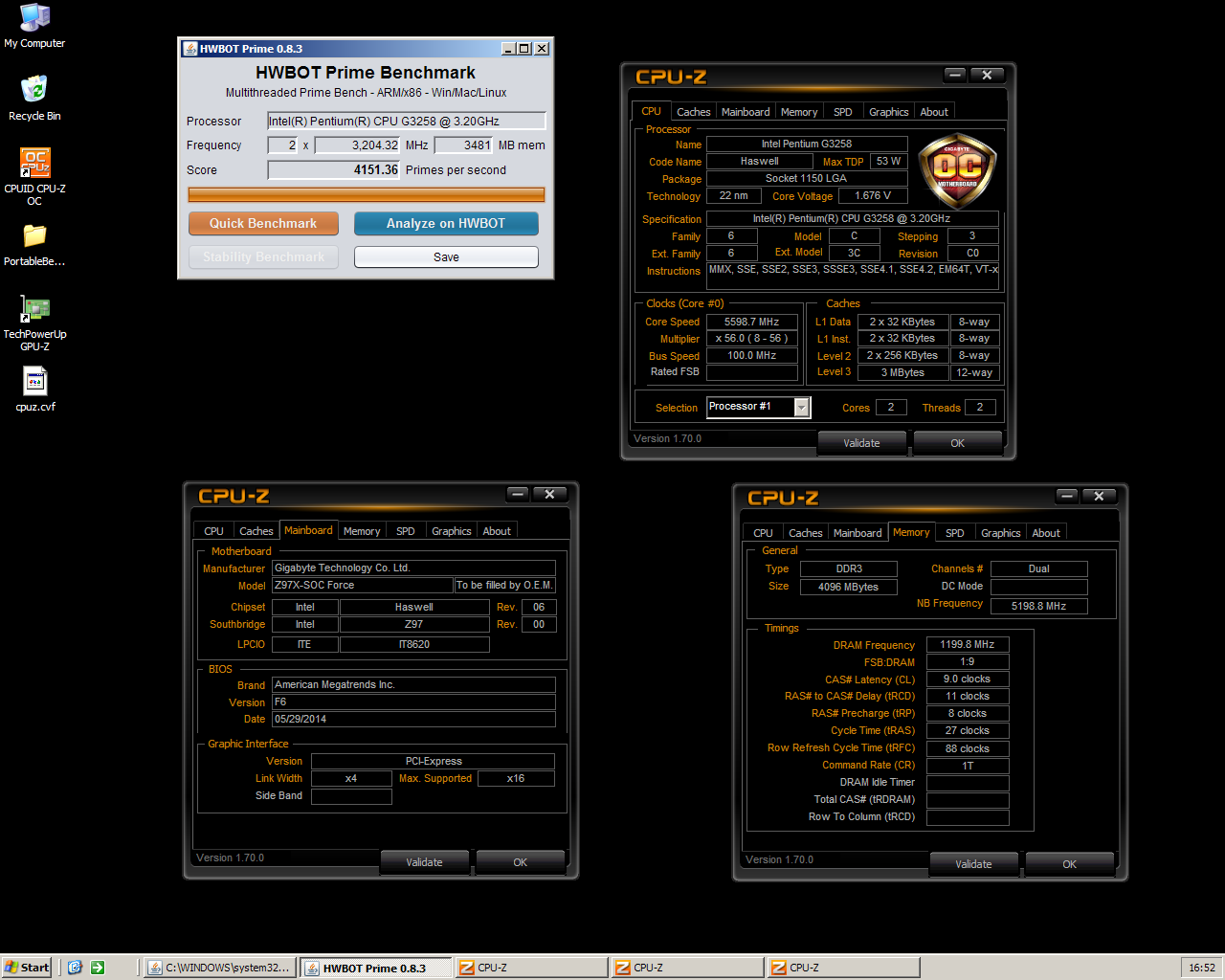Click the Core Speed 5598.7 MHz value
This screenshot has height=980, width=1225.
[x=752, y=322]
